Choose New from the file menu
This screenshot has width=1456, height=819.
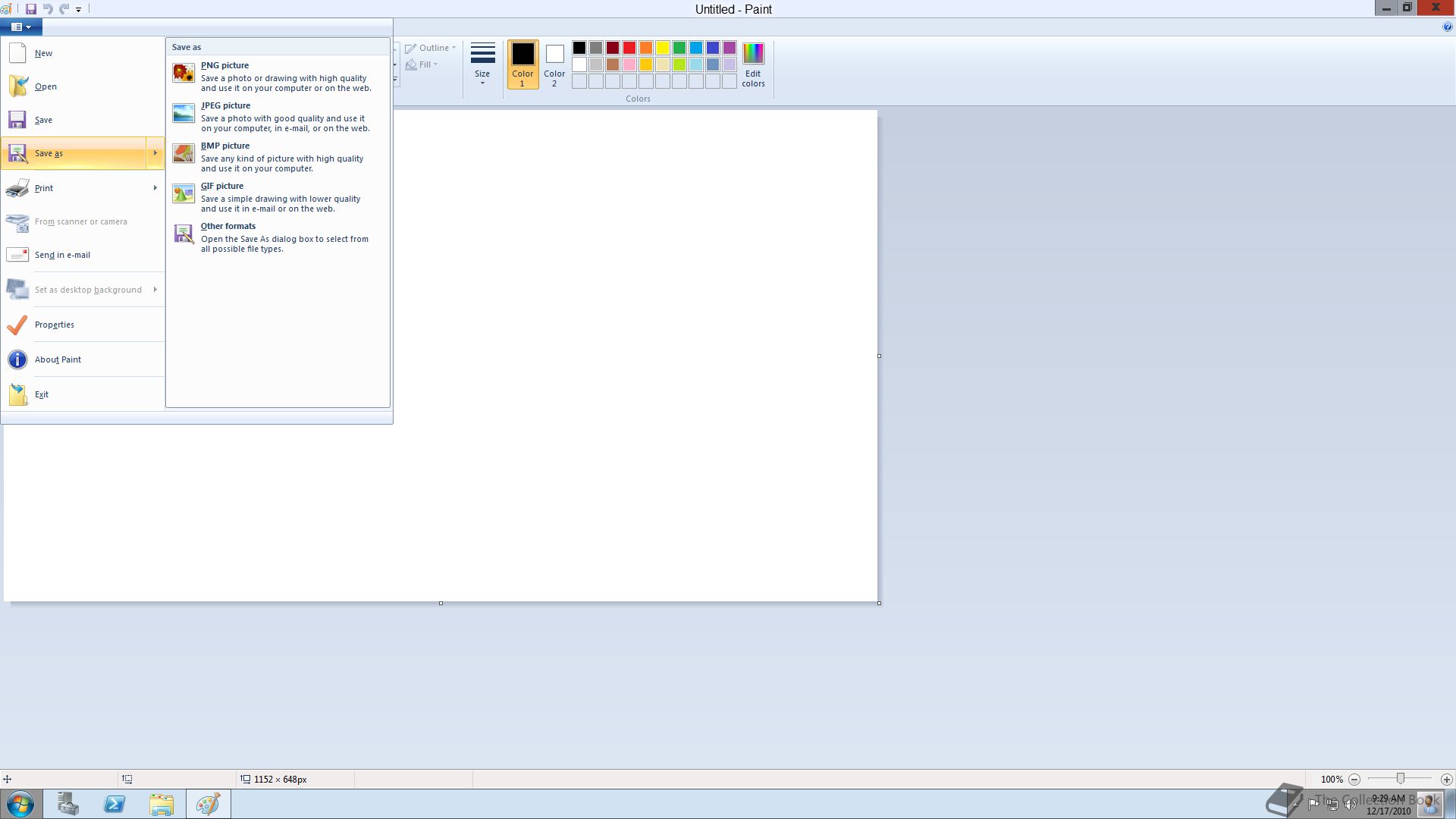pos(83,53)
